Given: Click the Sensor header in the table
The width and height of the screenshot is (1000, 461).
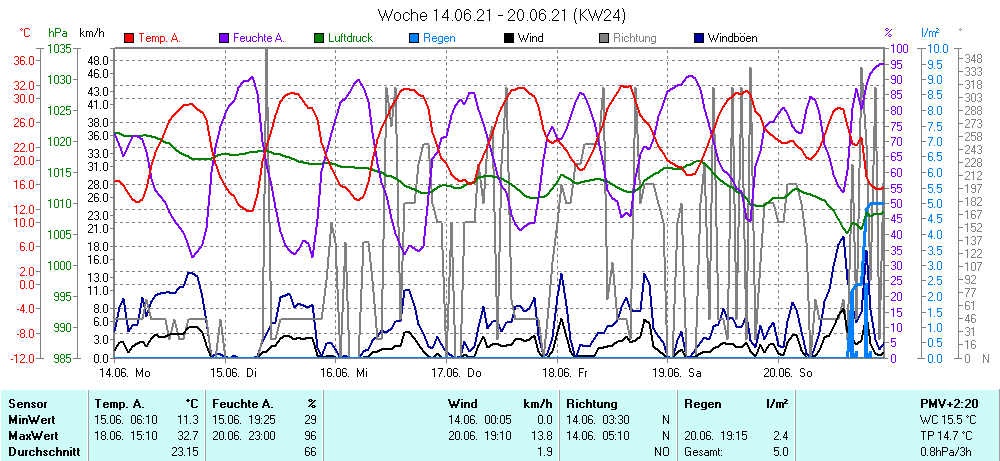Looking at the screenshot, I should pyautogui.click(x=28, y=404).
